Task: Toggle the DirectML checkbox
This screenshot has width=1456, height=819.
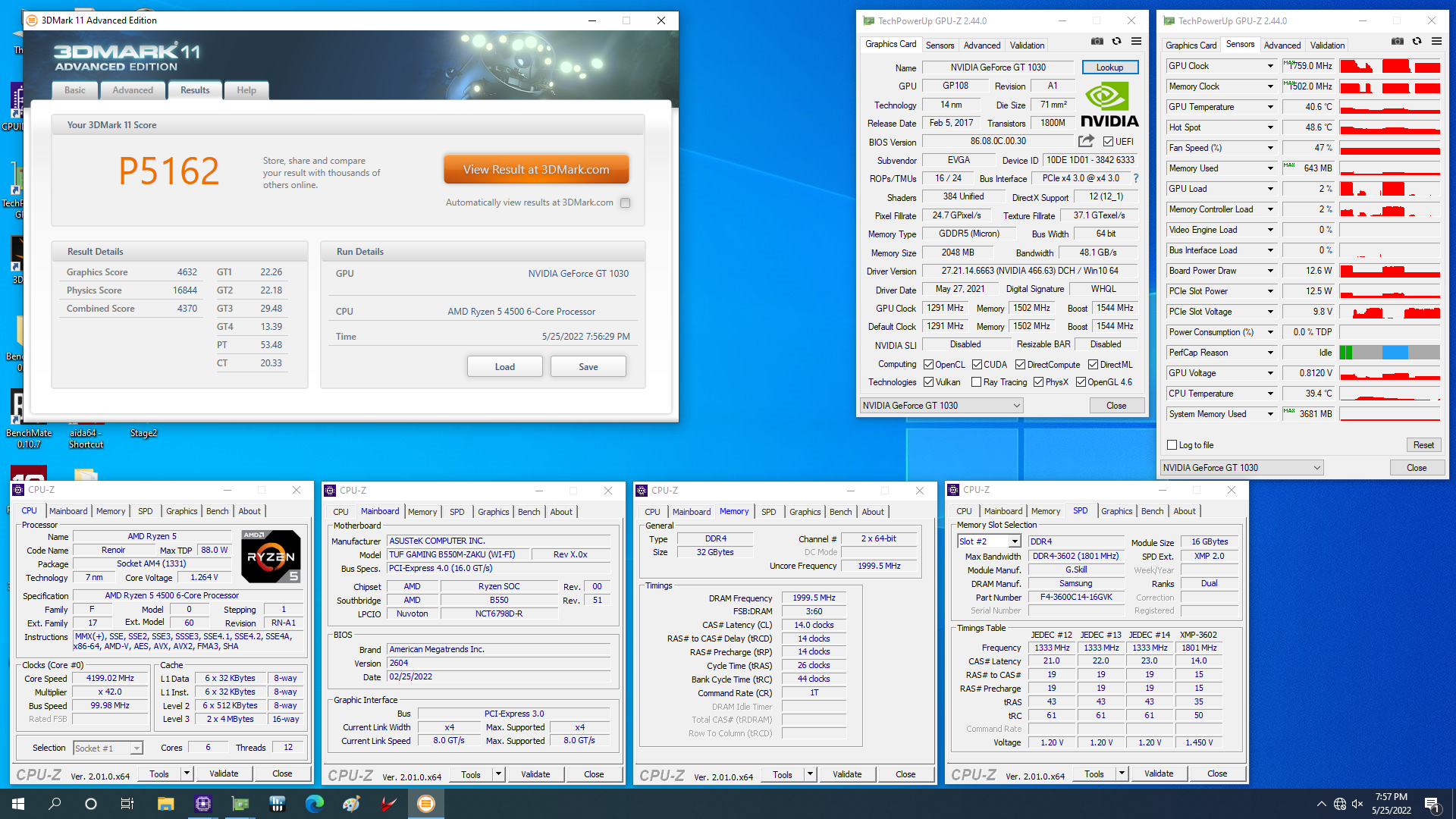Action: [x=1094, y=365]
